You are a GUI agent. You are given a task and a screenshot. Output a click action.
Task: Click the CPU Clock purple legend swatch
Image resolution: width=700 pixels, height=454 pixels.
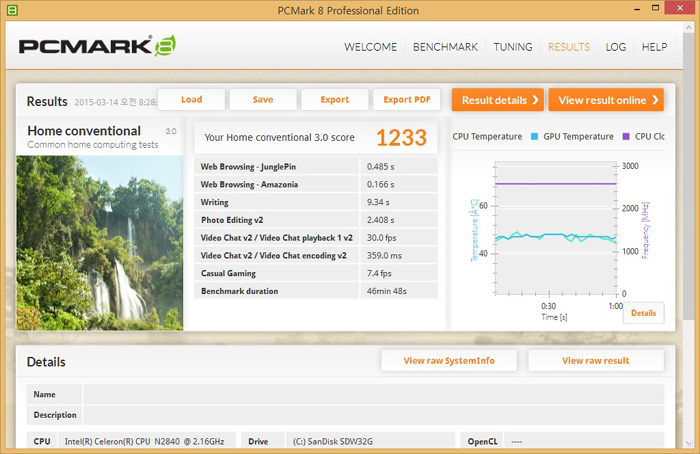point(626,137)
